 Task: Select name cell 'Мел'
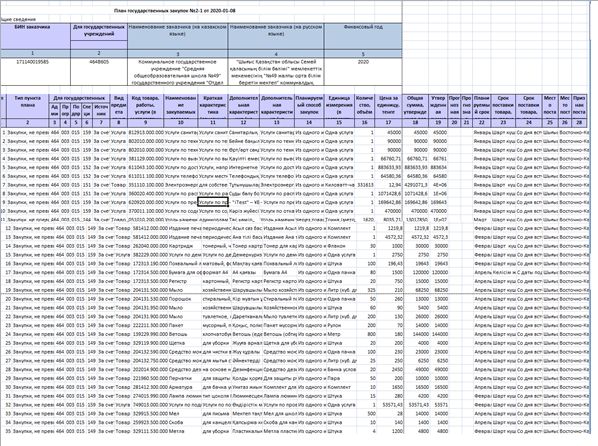(x=185, y=414)
